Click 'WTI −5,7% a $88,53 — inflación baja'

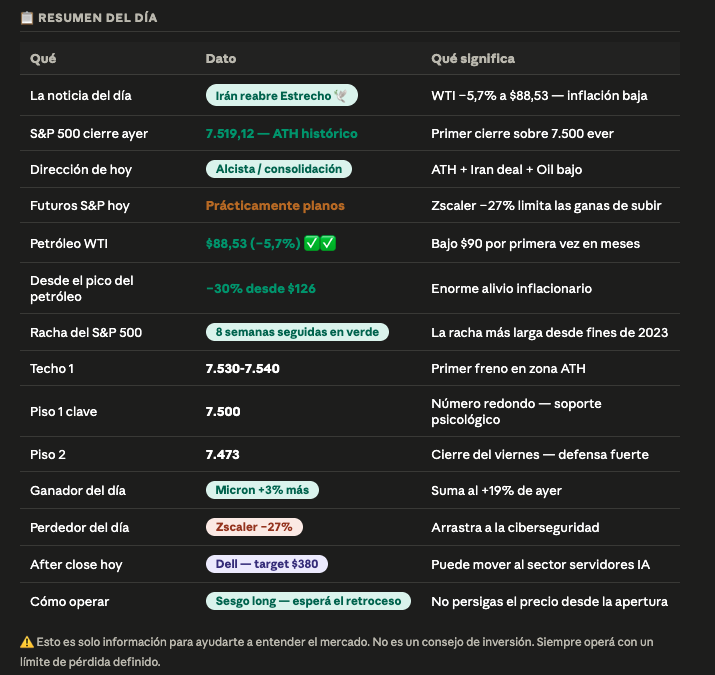click(x=539, y=95)
